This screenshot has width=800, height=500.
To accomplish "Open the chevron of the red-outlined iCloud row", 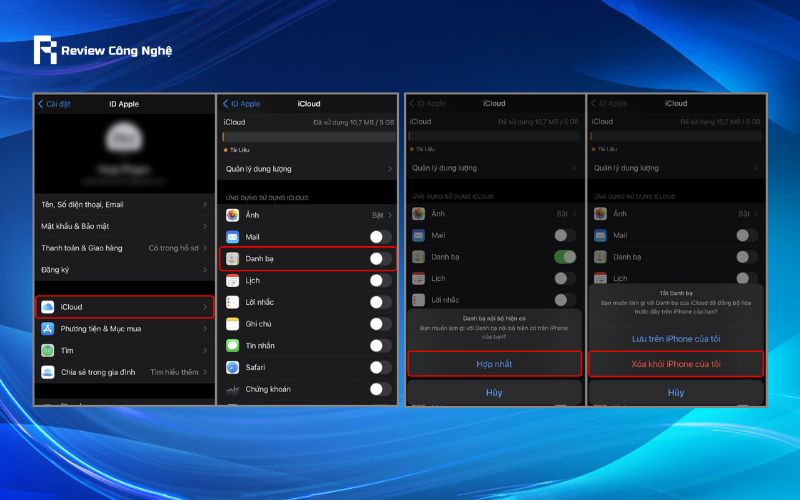I will pos(205,307).
